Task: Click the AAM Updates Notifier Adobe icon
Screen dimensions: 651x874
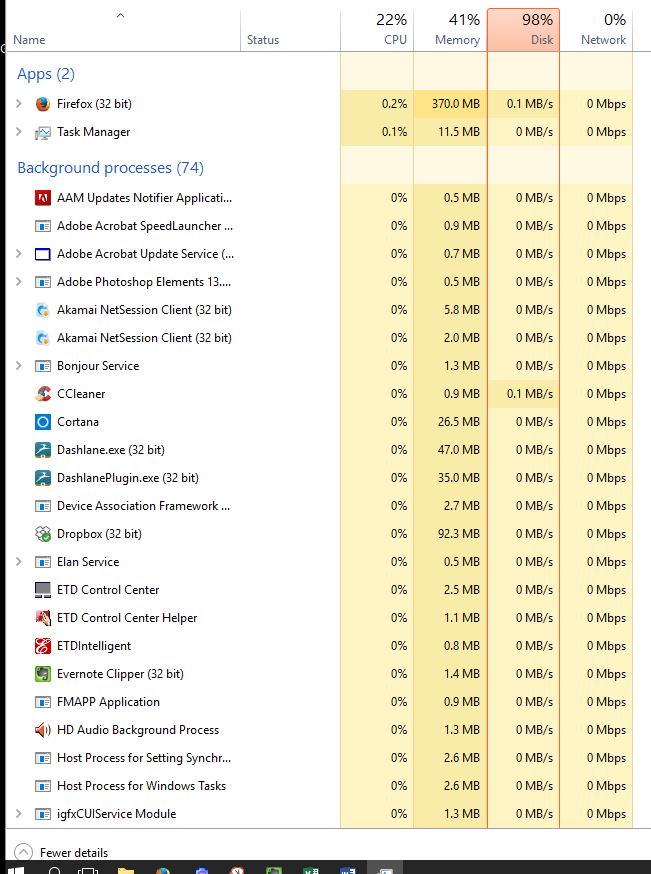Action: click(43, 198)
